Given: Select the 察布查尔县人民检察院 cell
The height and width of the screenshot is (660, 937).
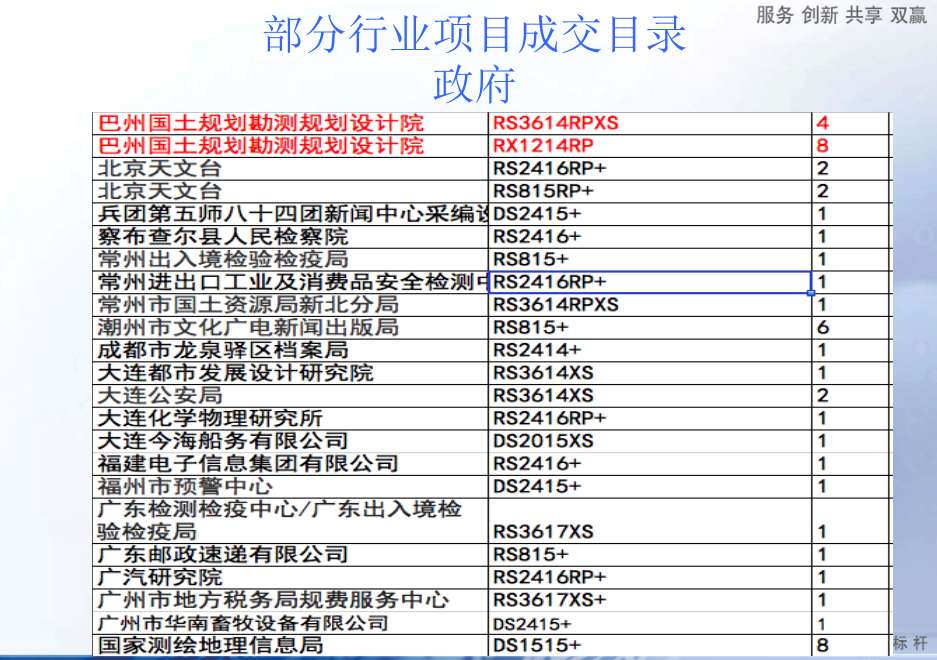Looking at the screenshot, I should coord(290,237).
